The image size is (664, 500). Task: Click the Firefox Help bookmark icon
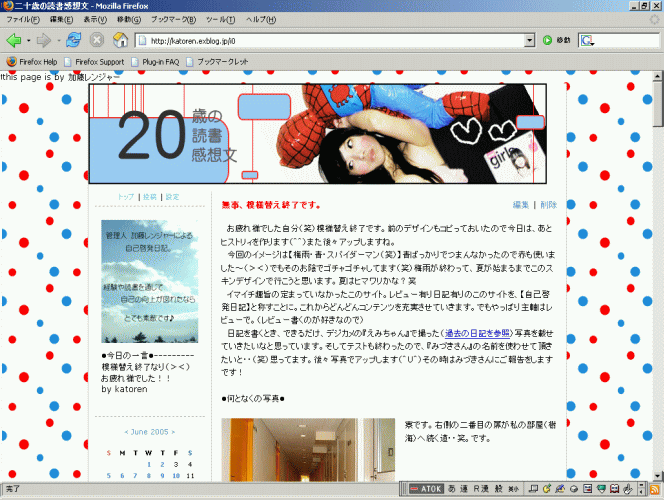click(12, 62)
